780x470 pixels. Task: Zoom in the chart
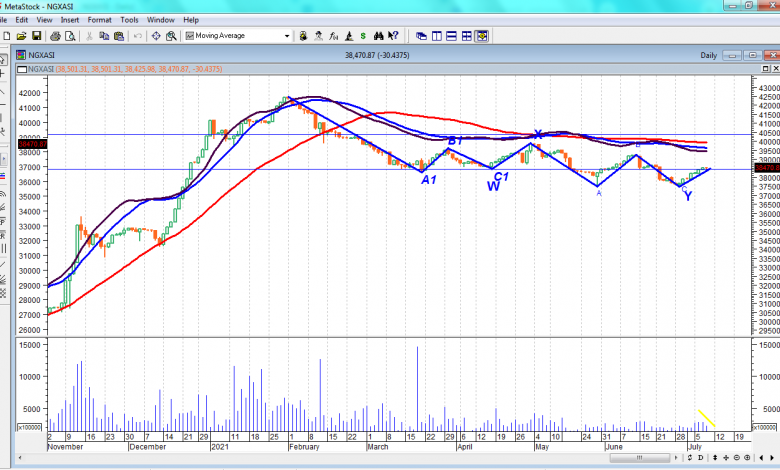click(747, 458)
